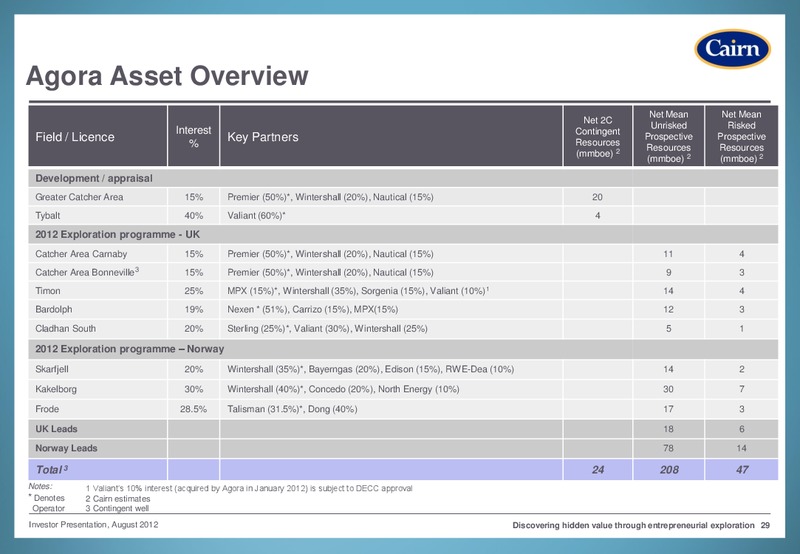800x554 pixels.
Task: Click note 3 Contingent well
Action: [x=117, y=508]
